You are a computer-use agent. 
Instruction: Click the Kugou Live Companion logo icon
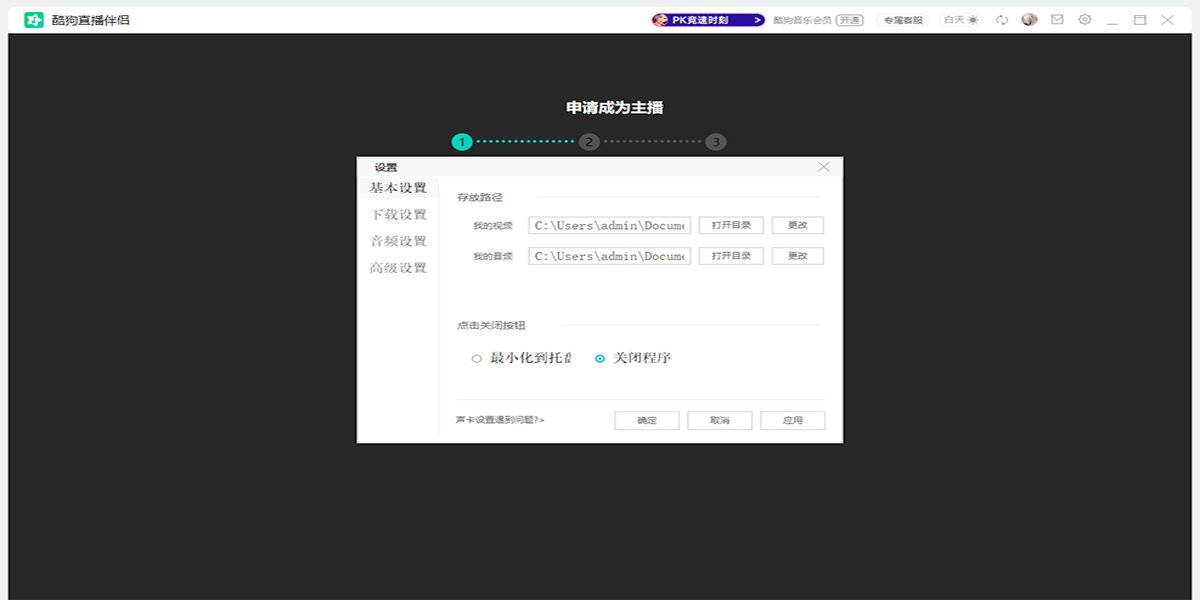click(34, 20)
